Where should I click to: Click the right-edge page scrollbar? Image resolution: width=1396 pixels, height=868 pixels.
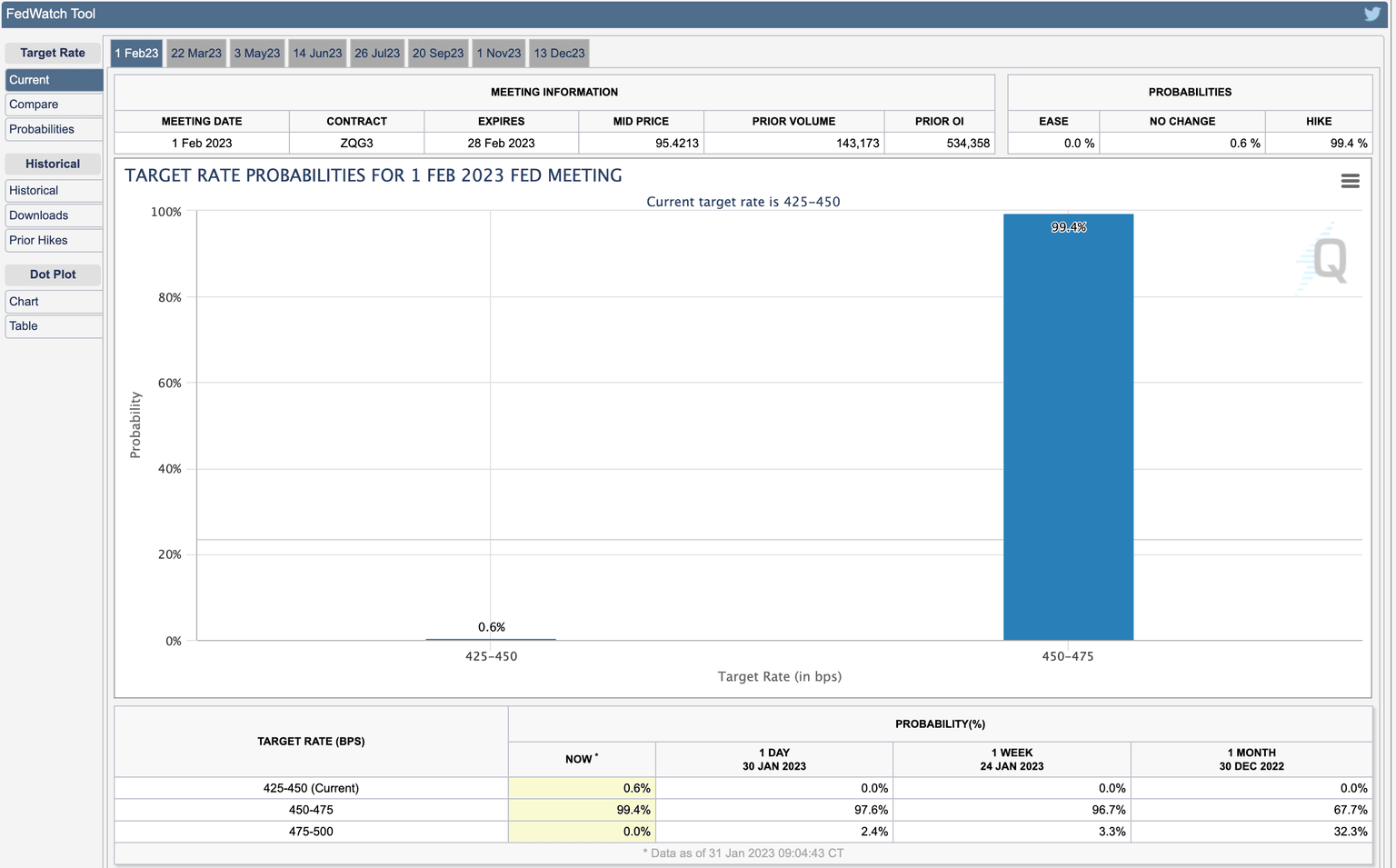[x=1391, y=434]
